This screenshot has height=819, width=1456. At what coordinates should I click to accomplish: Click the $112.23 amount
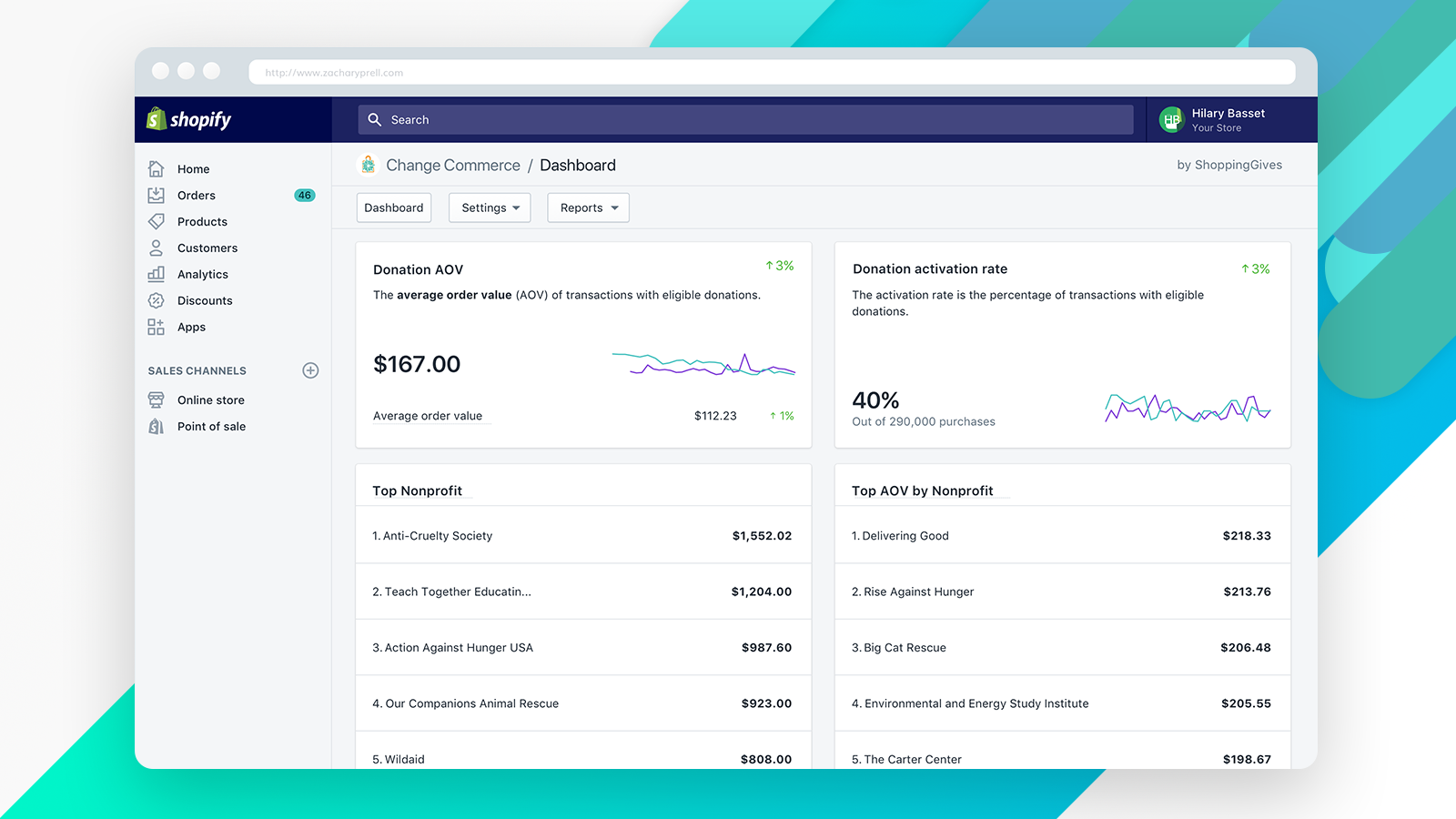715,416
